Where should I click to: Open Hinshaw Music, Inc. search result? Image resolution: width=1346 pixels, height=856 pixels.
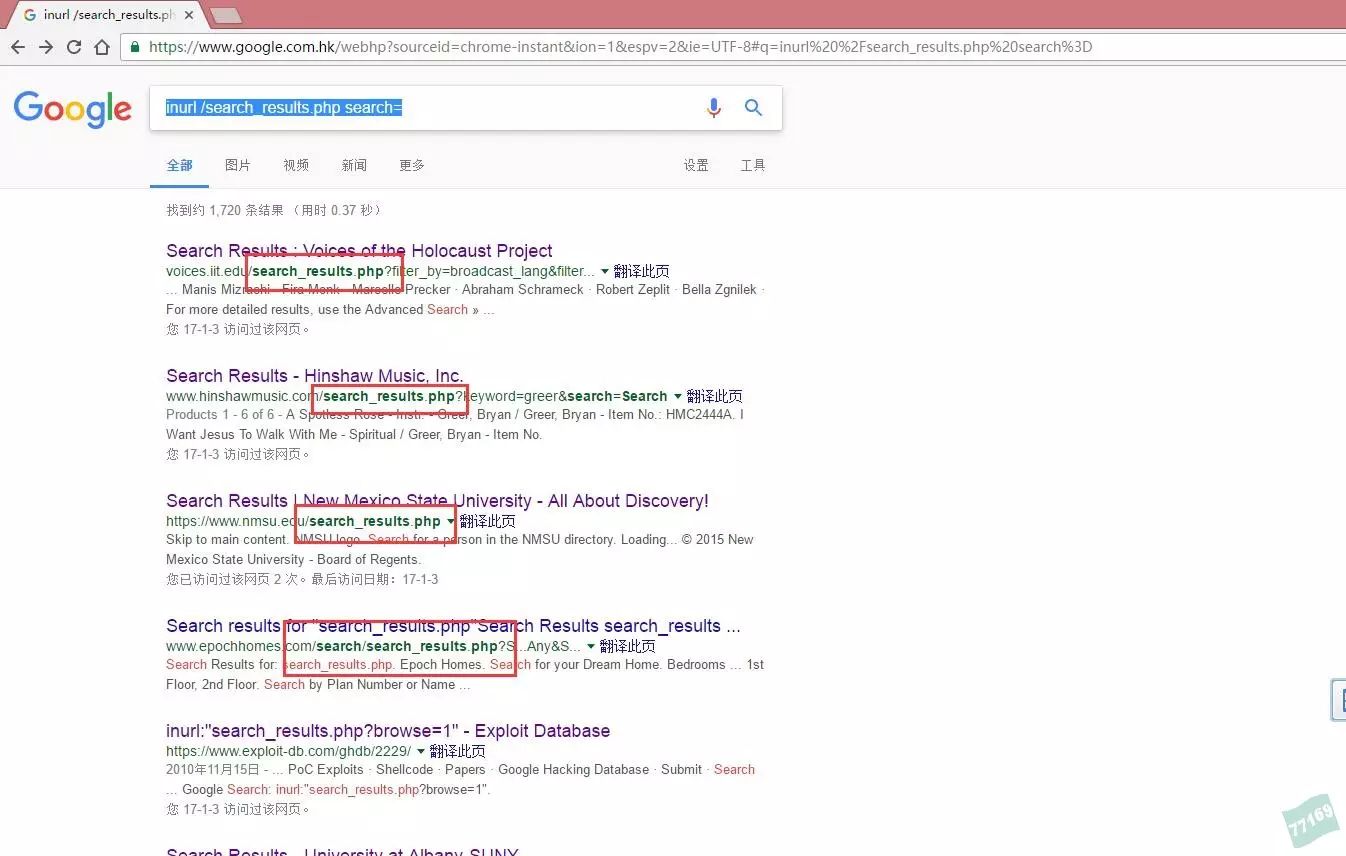click(315, 376)
